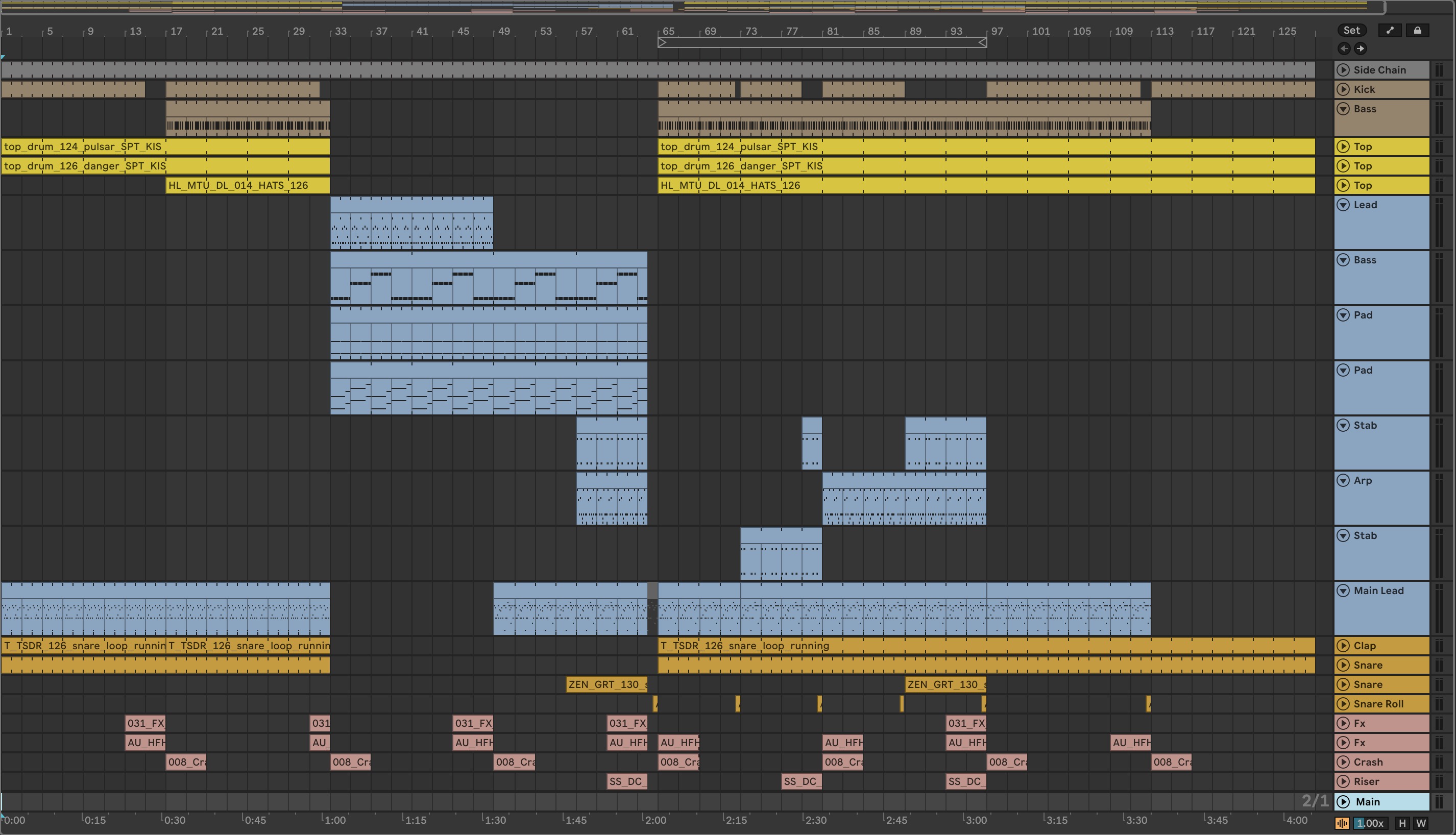
Task: Select the T_TSDR_126_snare_loop_running clip at bar 65
Action: point(986,646)
